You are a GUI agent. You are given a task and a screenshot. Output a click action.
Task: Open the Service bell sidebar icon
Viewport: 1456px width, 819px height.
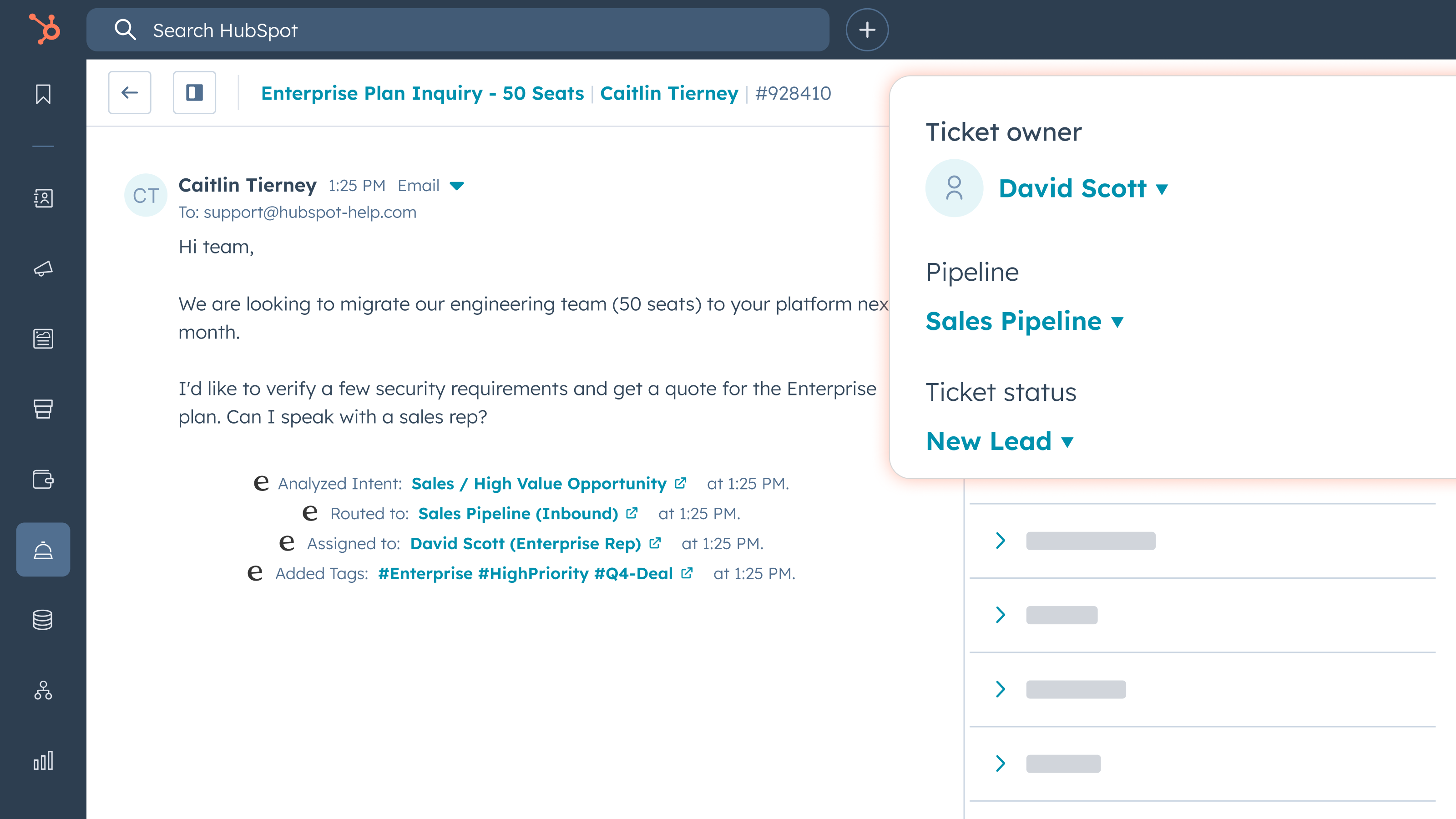[x=43, y=549]
